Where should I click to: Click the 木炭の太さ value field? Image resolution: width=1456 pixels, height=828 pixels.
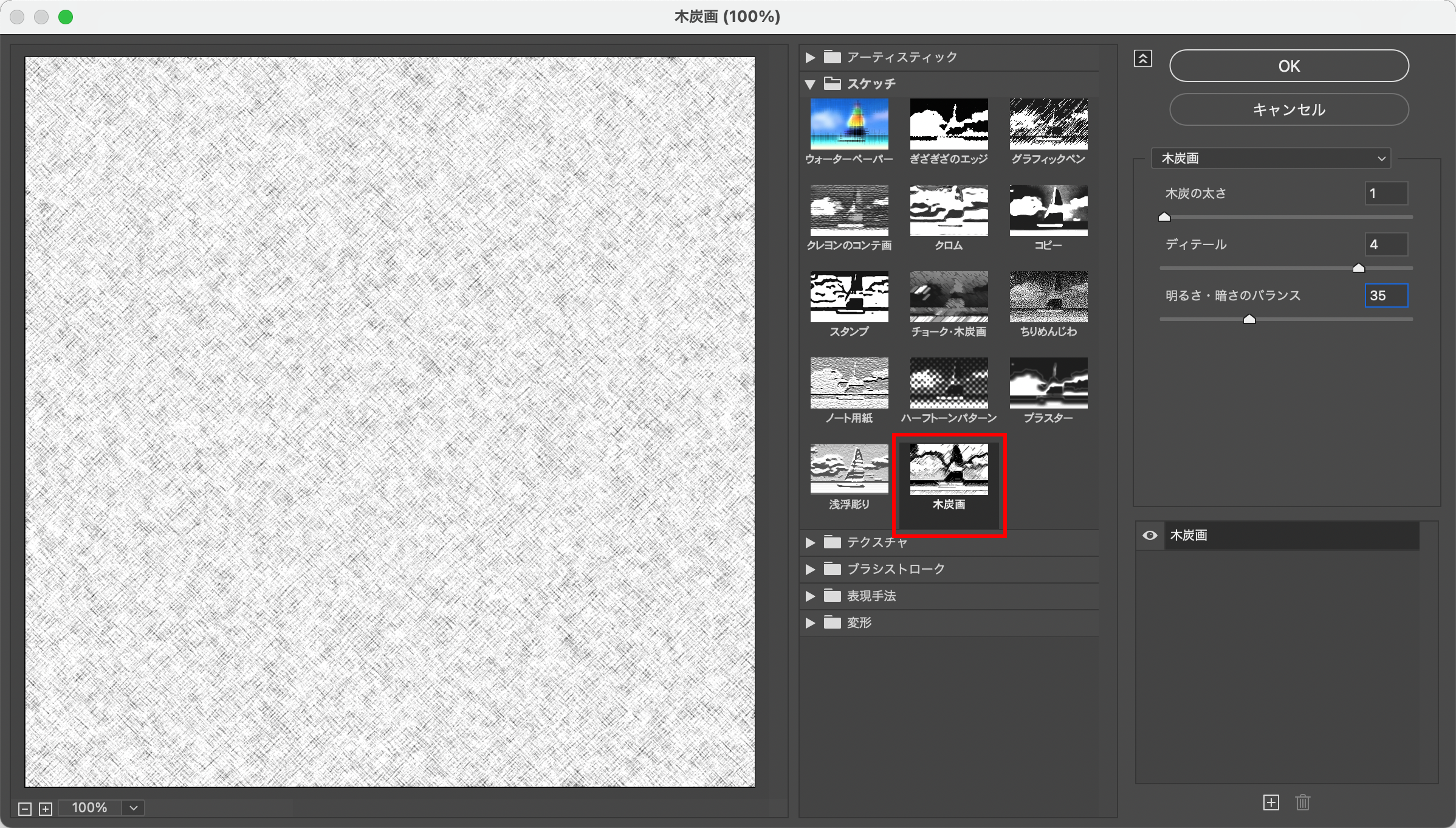coord(1386,194)
